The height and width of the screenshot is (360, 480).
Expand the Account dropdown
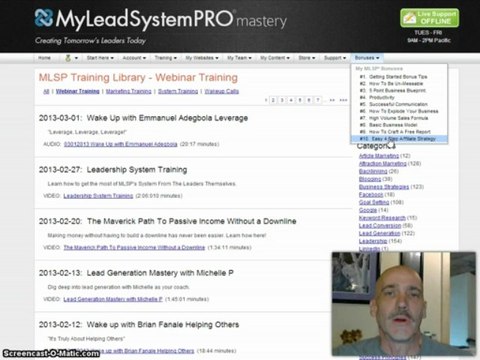tap(134, 58)
